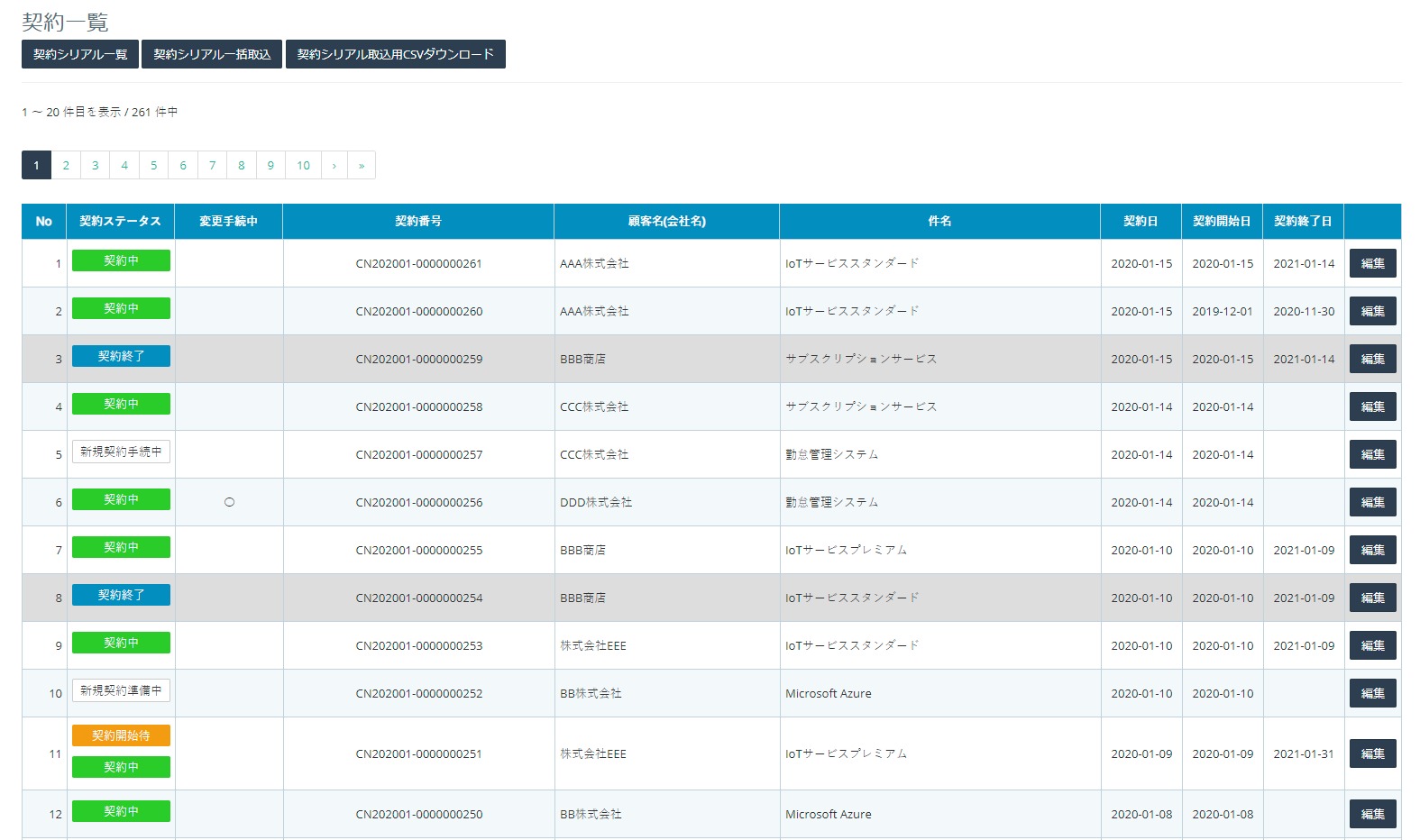Click the 契約日 column header
This screenshot has width=1420, height=840.
tap(1141, 221)
